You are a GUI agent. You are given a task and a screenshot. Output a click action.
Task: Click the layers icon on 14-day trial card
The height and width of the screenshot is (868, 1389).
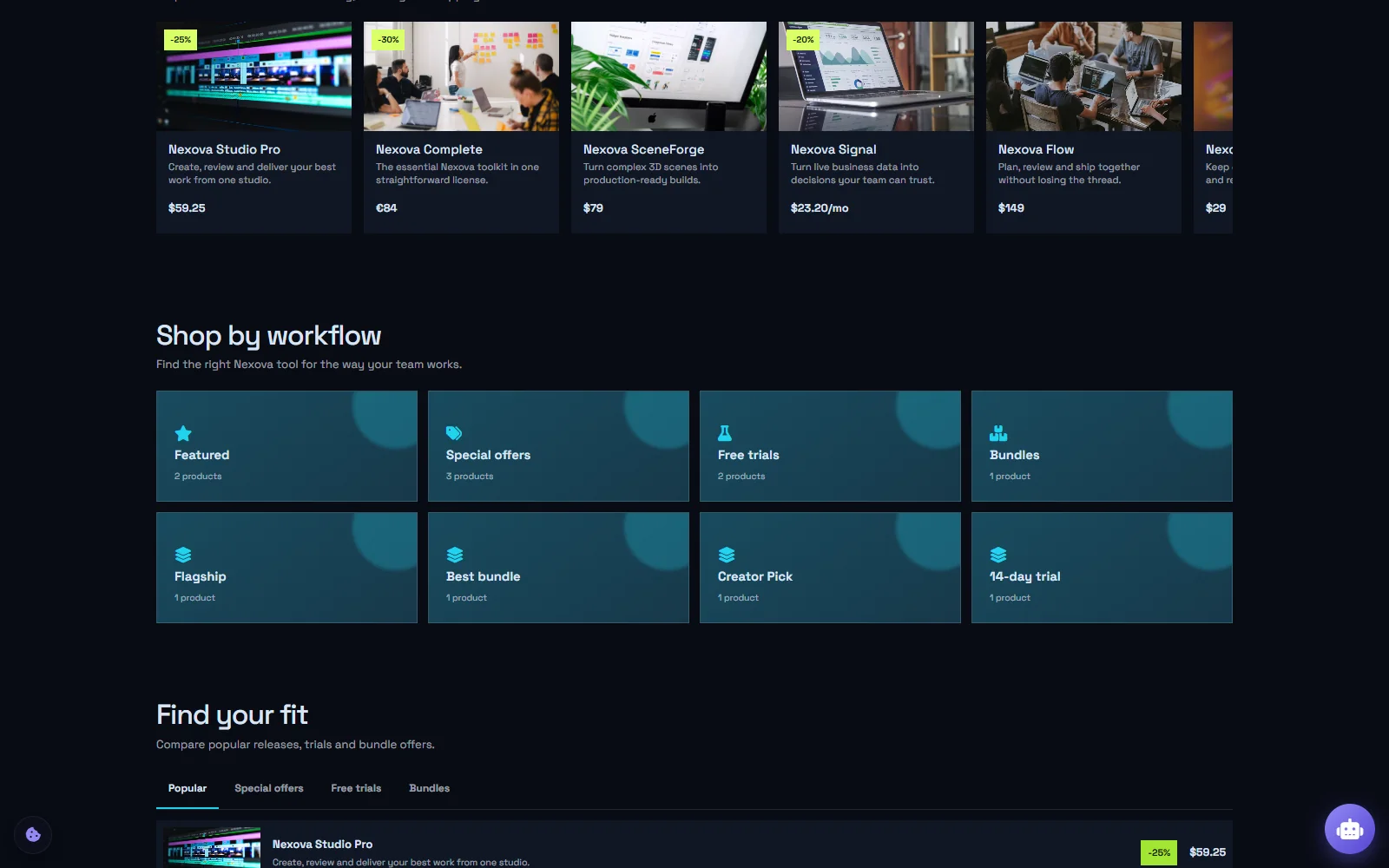tap(998, 555)
